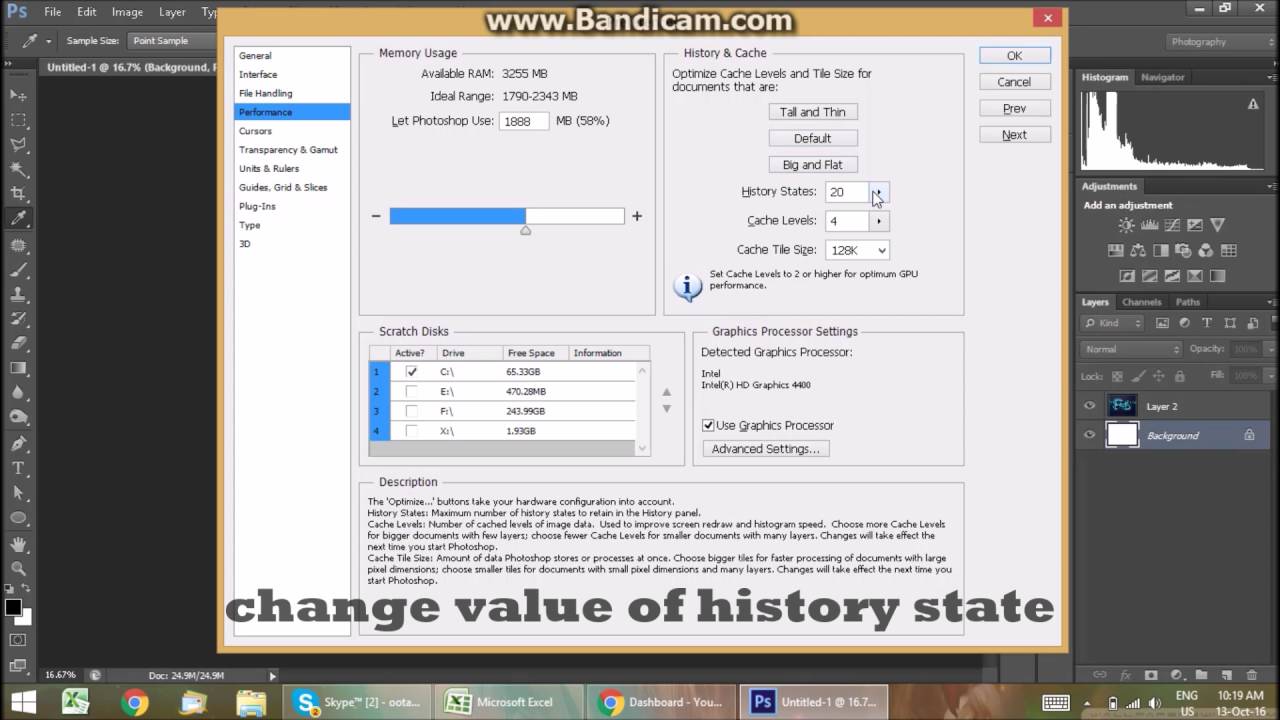Add a Curves adjustment
The image size is (1280, 720).
tap(1172, 225)
